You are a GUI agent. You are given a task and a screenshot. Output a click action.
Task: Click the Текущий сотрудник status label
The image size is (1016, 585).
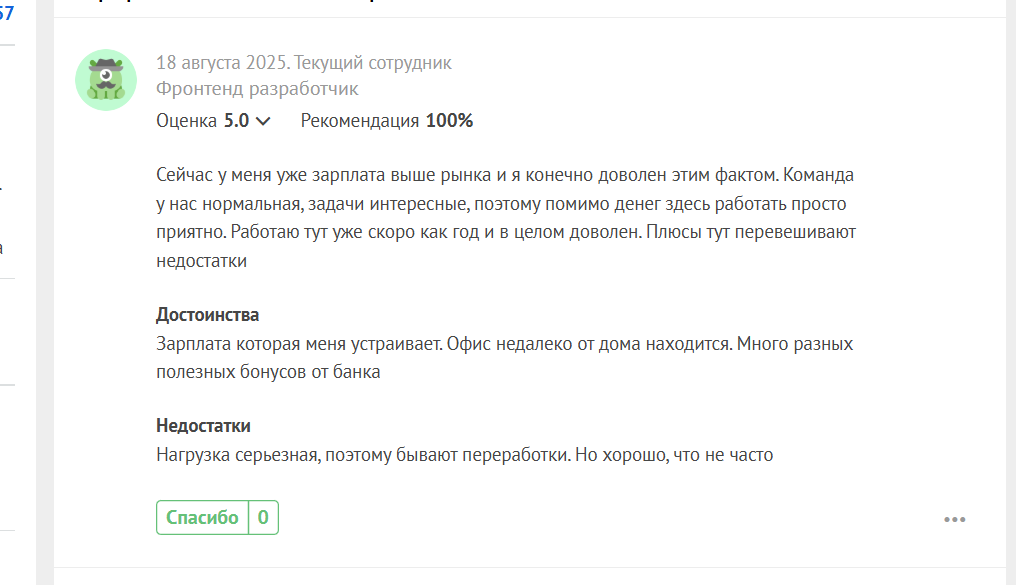pos(373,63)
